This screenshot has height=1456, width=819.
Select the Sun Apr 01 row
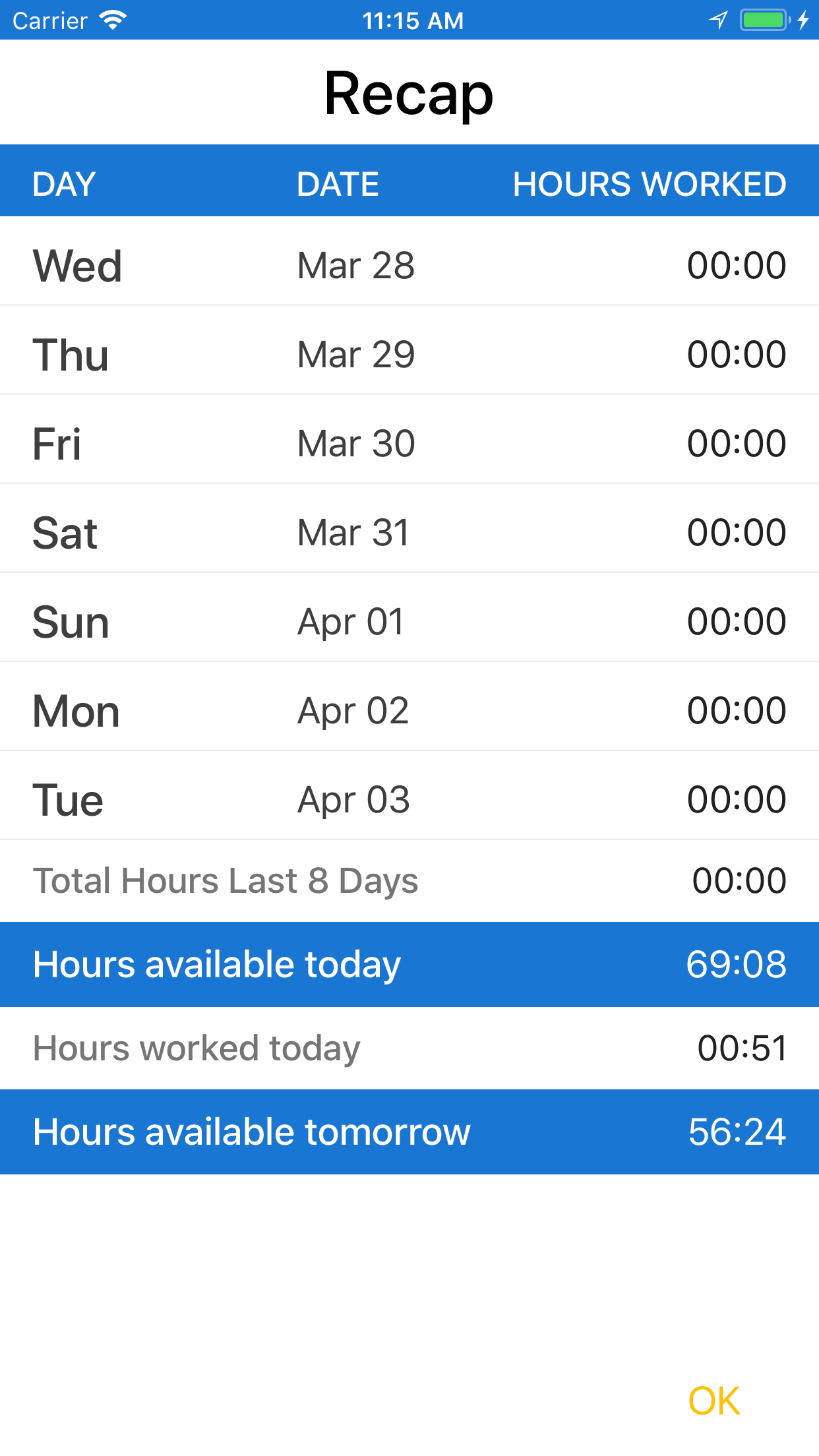pyautogui.click(x=409, y=622)
